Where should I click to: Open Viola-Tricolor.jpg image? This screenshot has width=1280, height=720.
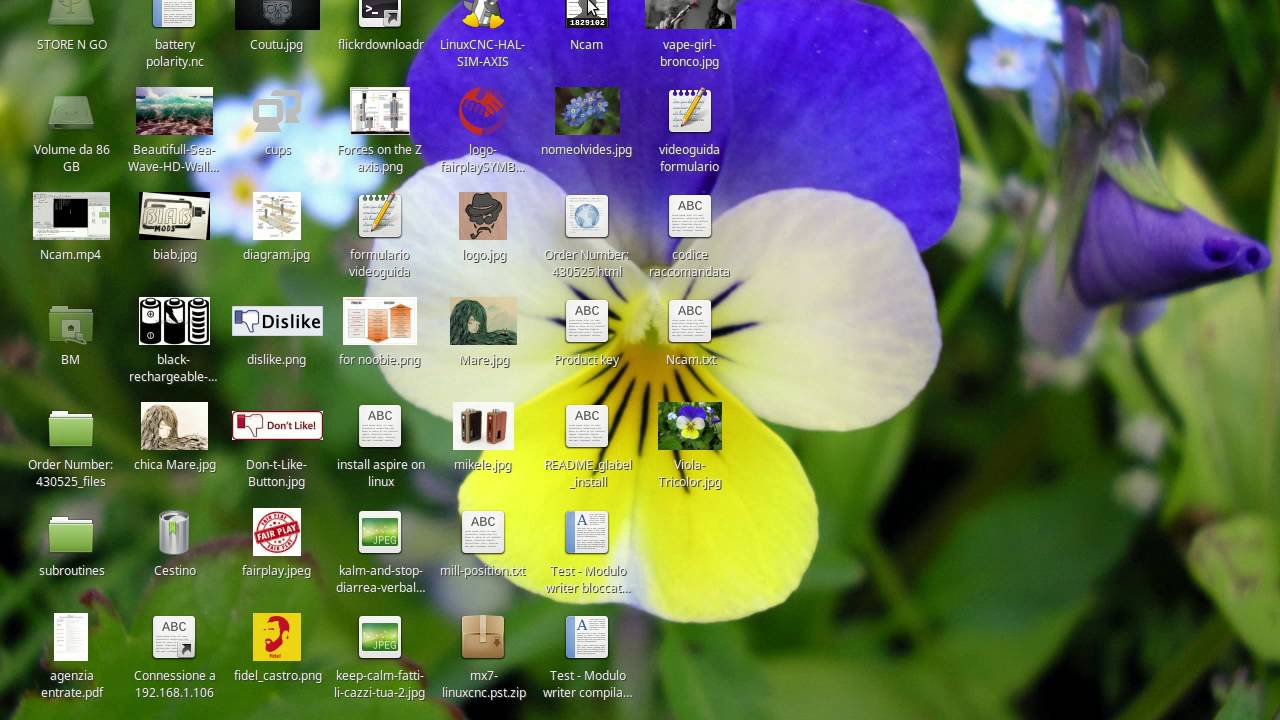[690, 426]
